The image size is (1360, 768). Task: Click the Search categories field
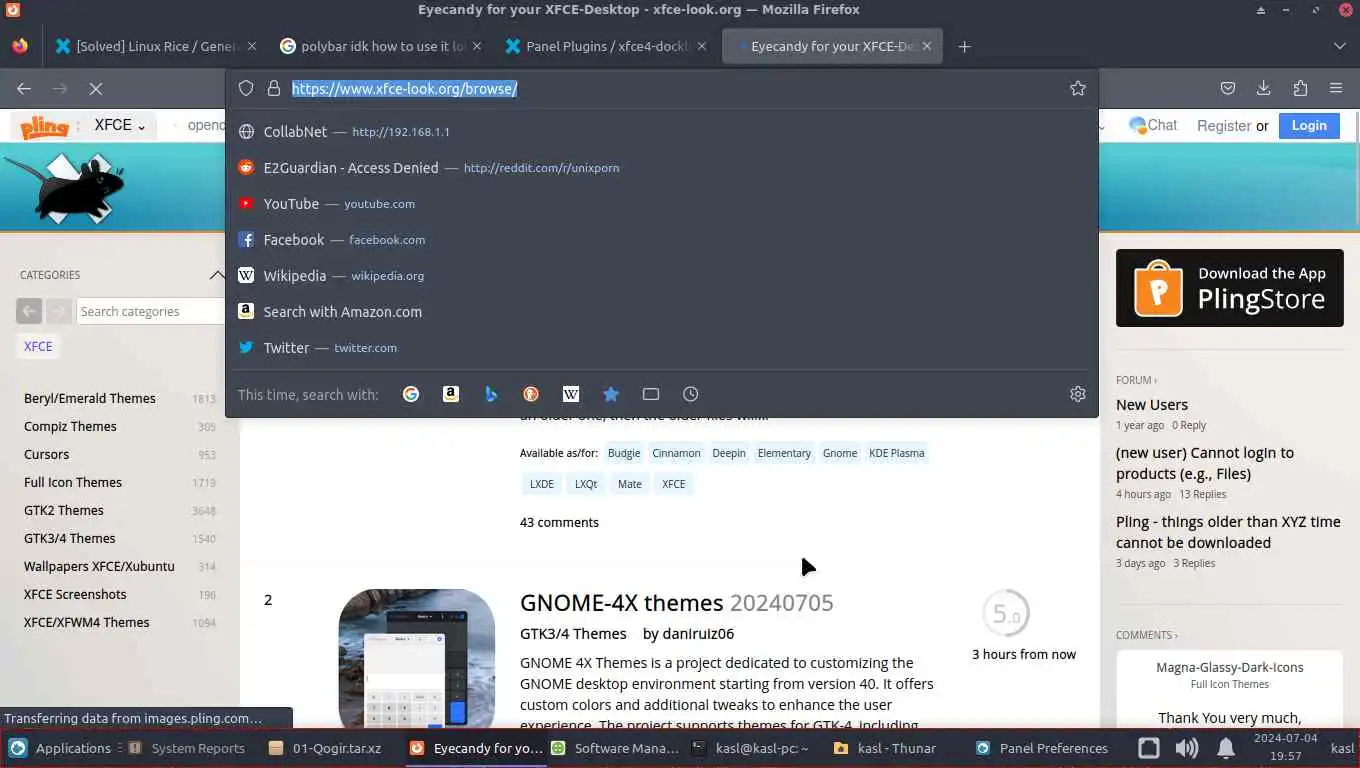click(x=151, y=311)
